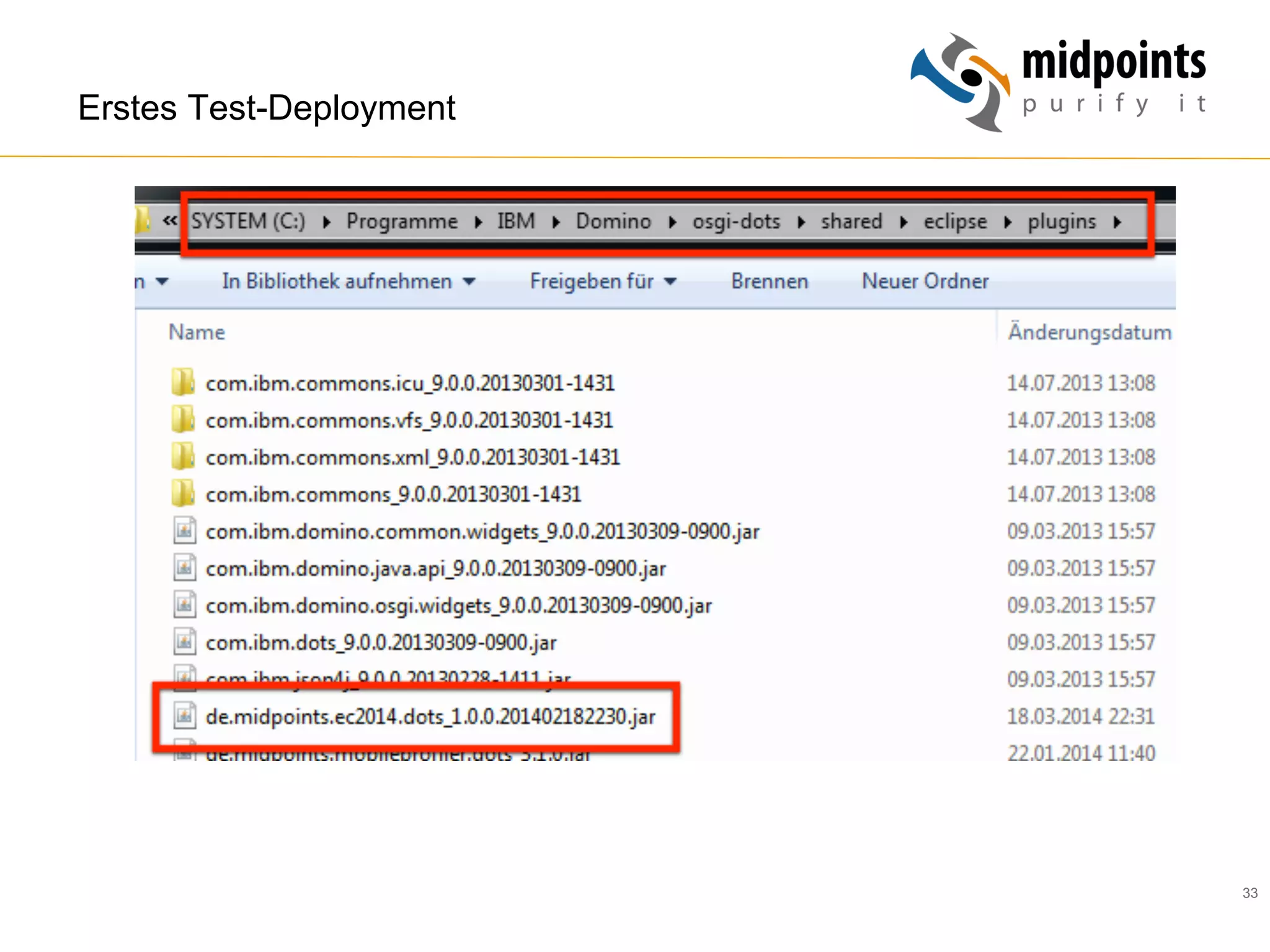The image size is (1270, 952).
Task: Select com.ibm.commons.icu_9.0.0.20130301-1431 folder name
Action: [410, 384]
